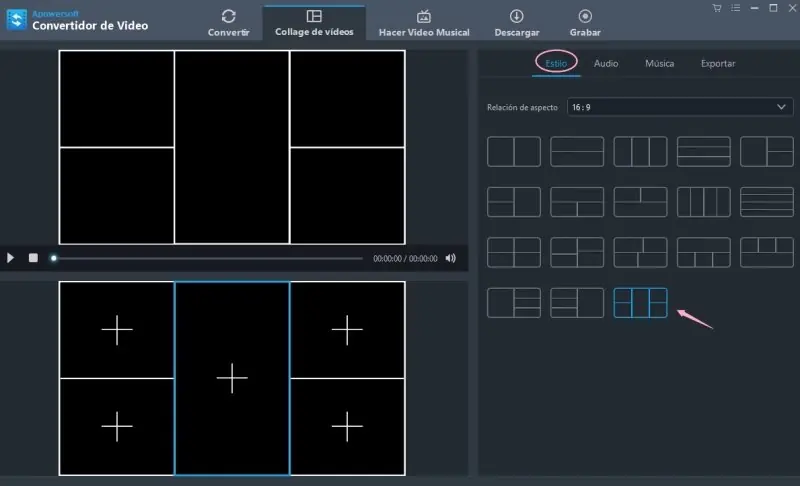Choose two side-by-side columns layout
Screen dimensions: 800x486
pos(514,151)
